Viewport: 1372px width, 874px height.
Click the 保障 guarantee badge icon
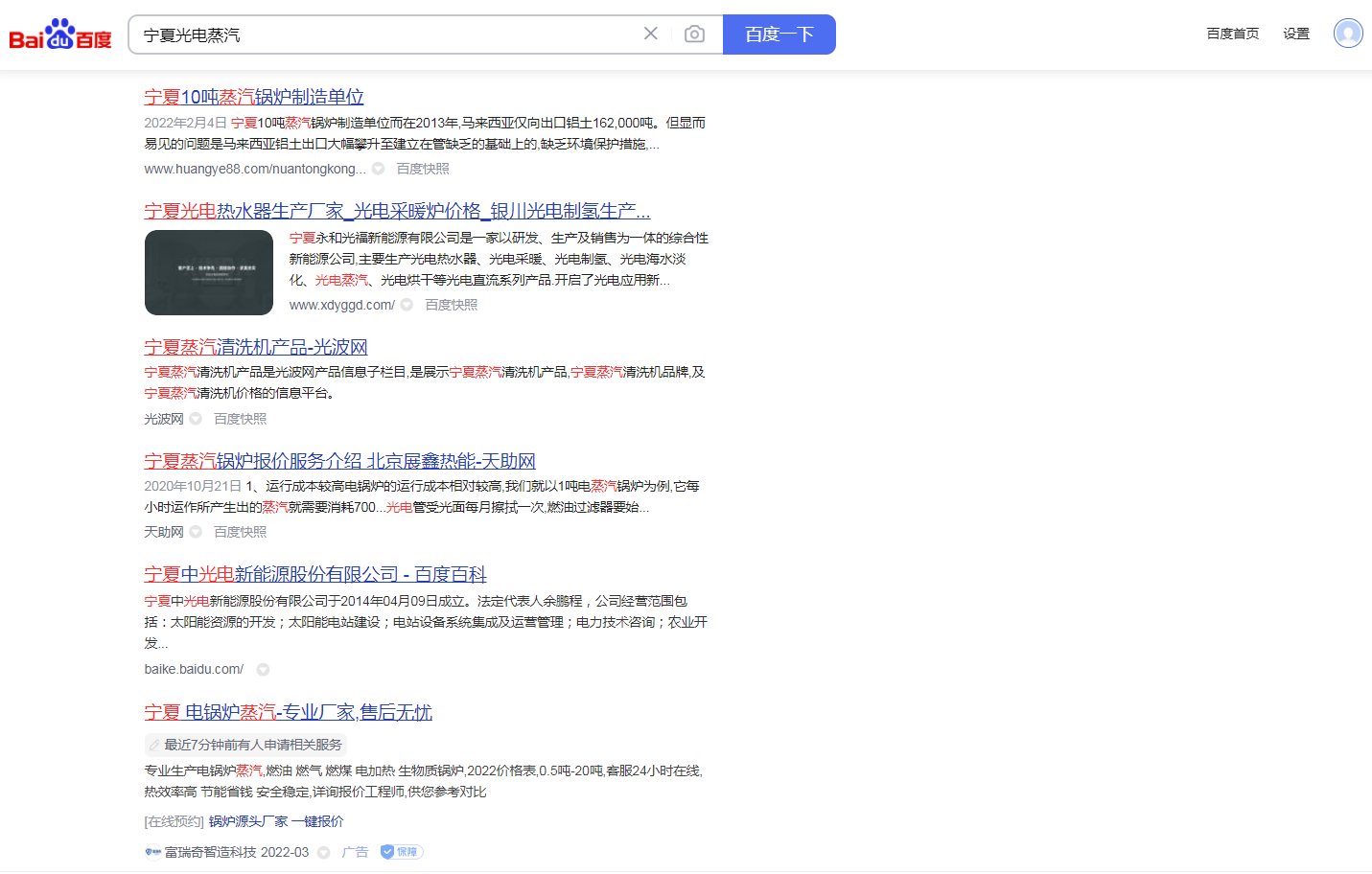402,852
